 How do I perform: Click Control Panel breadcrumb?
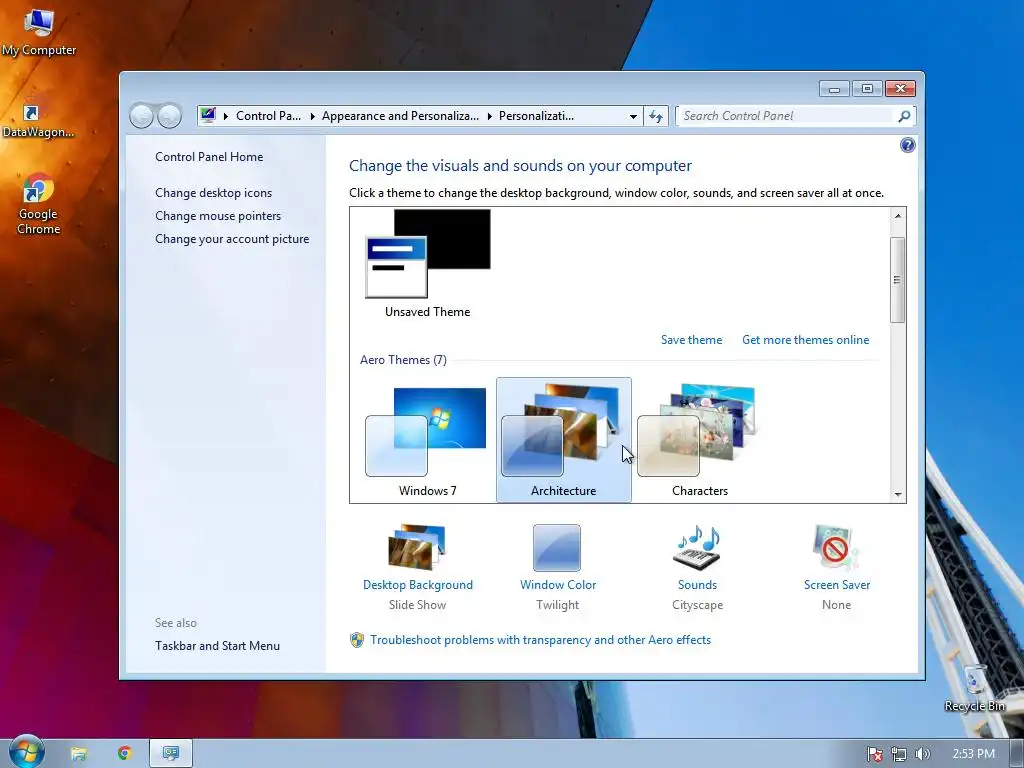click(x=268, y=116)
